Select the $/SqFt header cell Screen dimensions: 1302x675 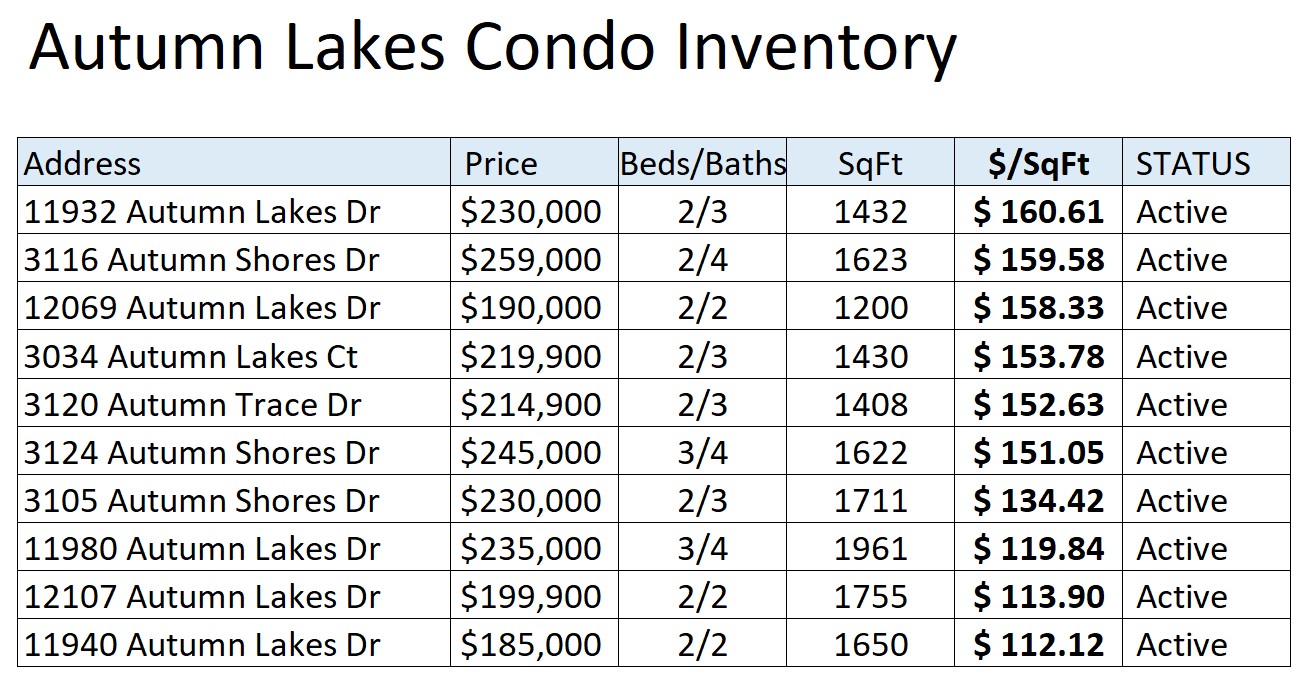coord(1039,163)
